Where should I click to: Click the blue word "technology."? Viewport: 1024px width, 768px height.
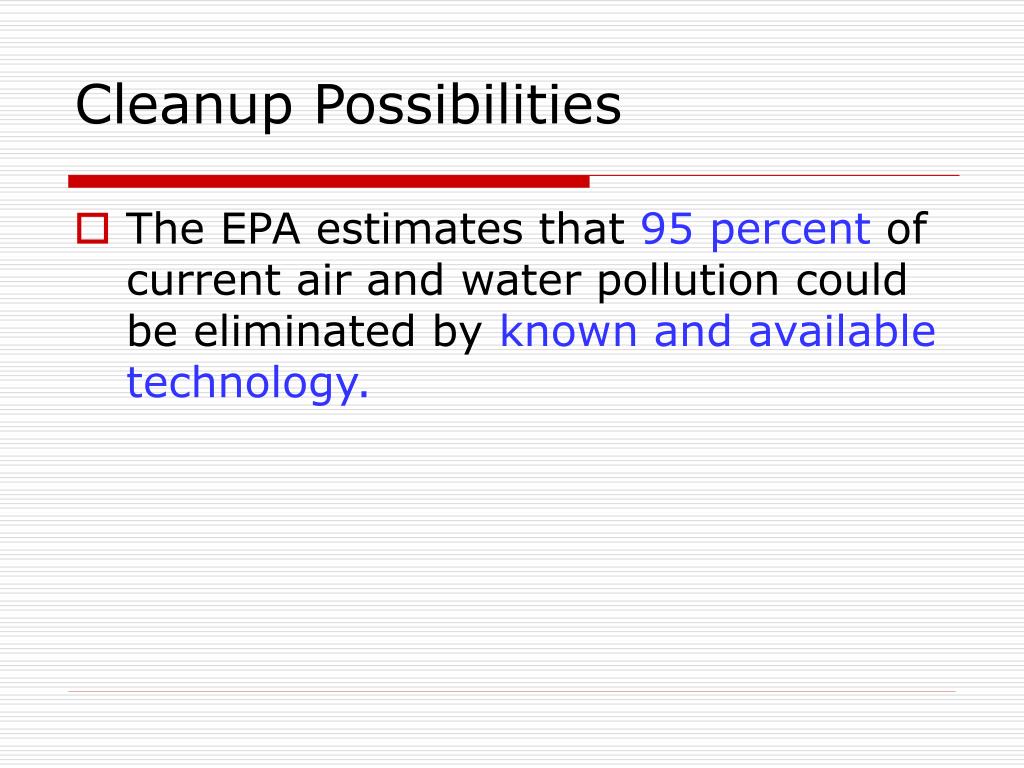pyautogui.click(x=248, y=383)
